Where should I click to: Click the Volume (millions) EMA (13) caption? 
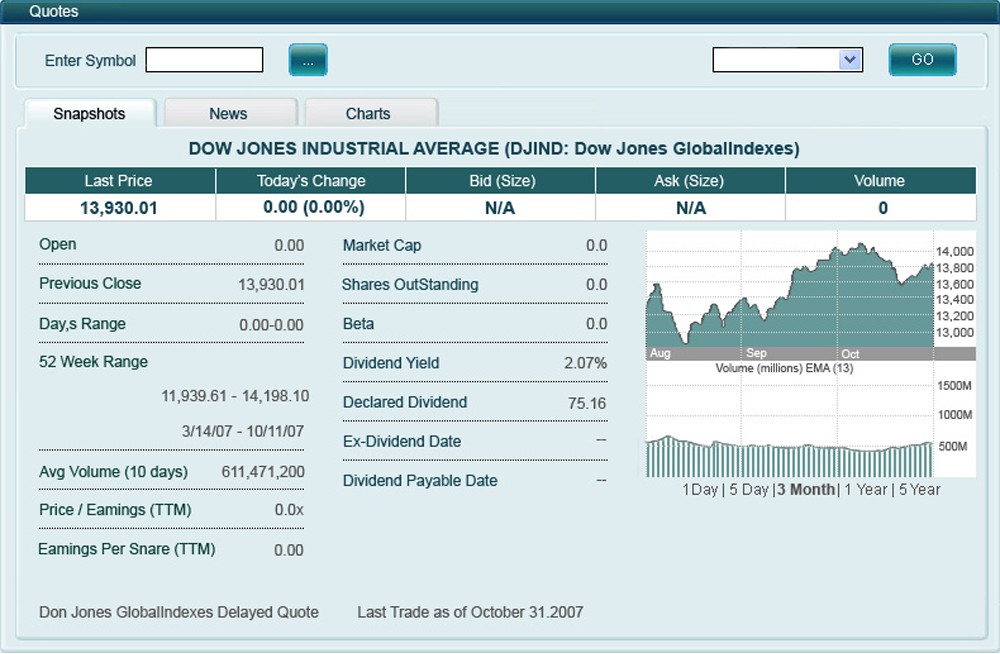point(784,368)
